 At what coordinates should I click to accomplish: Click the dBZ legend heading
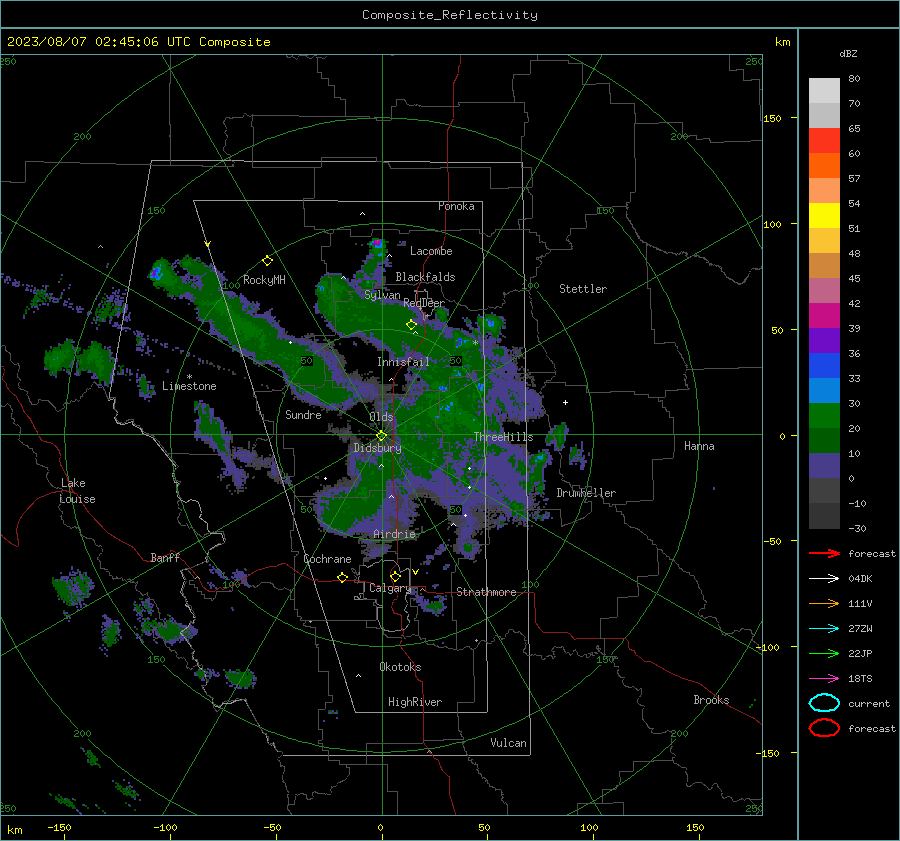(x=848, y=54)
